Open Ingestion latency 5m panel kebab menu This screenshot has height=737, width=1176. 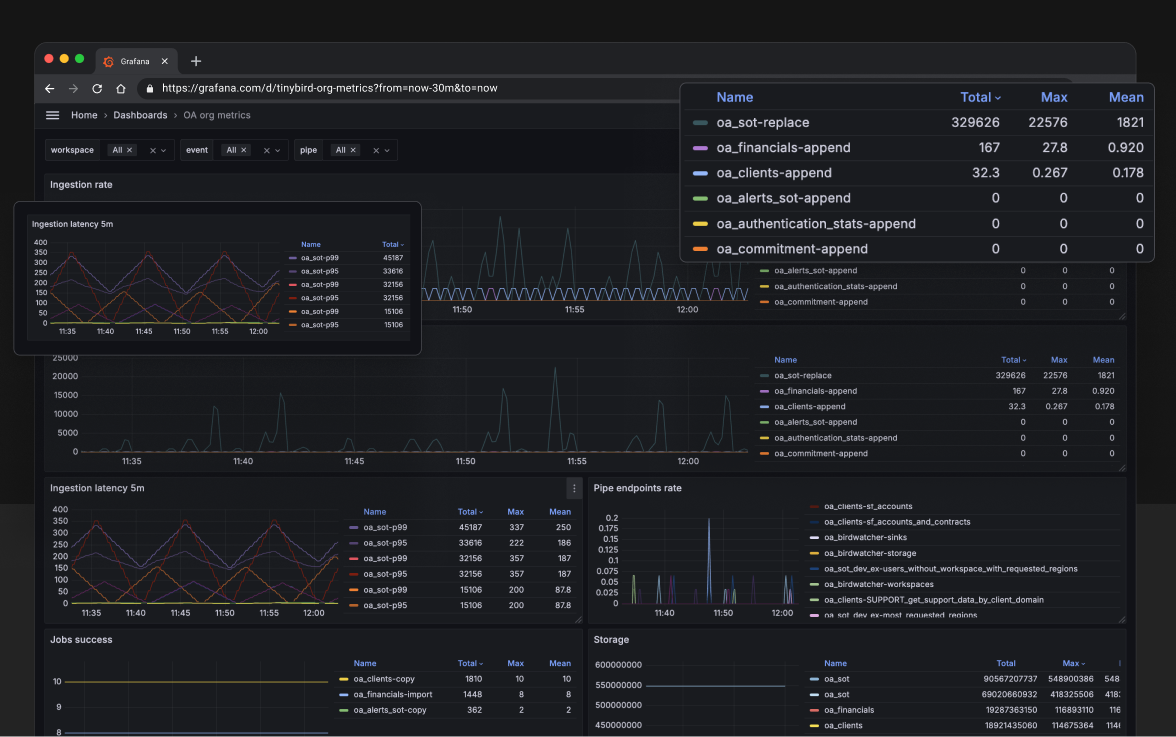573,488
